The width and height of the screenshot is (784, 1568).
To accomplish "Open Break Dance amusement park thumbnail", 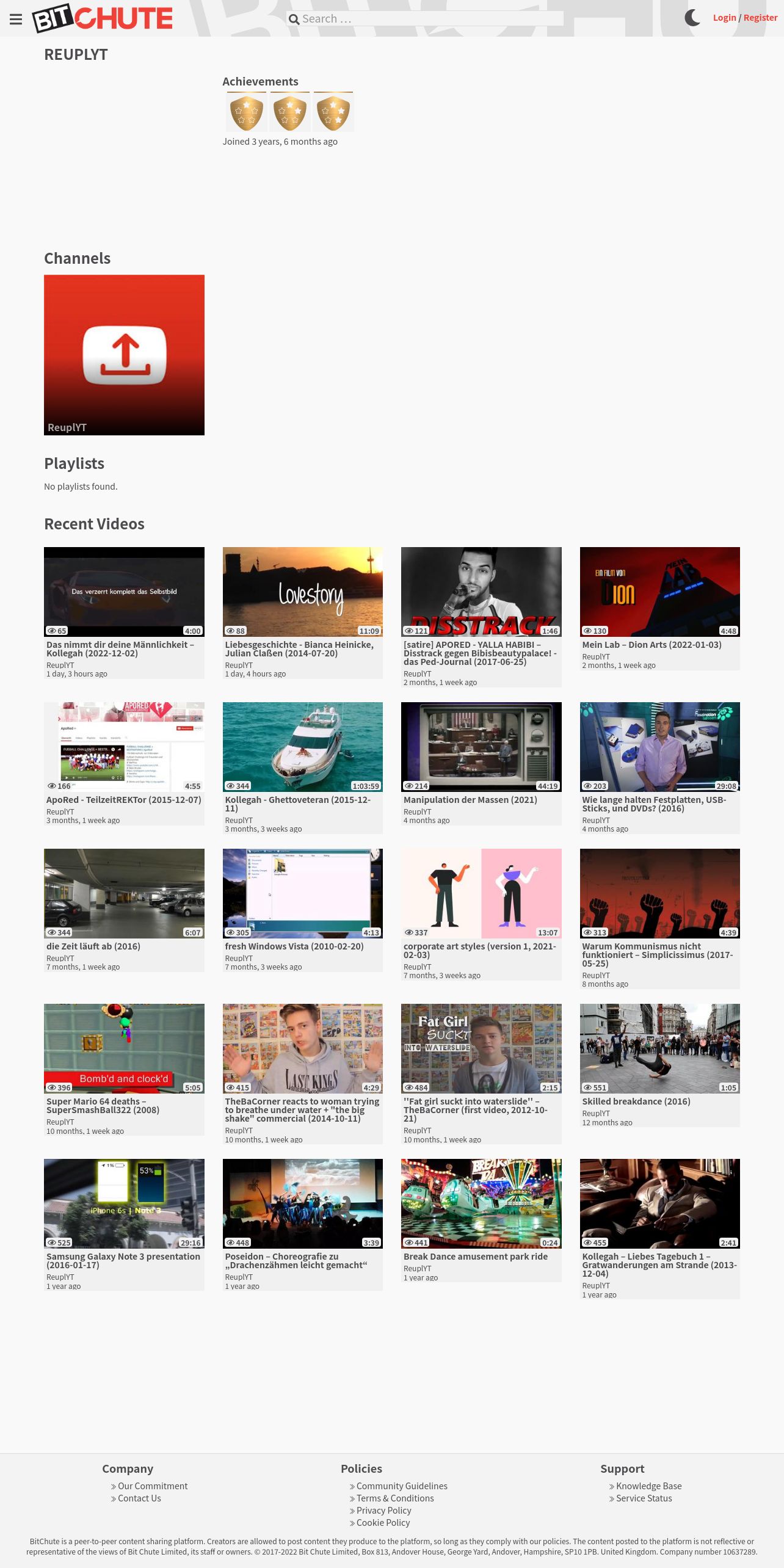I will point(481,1203).
